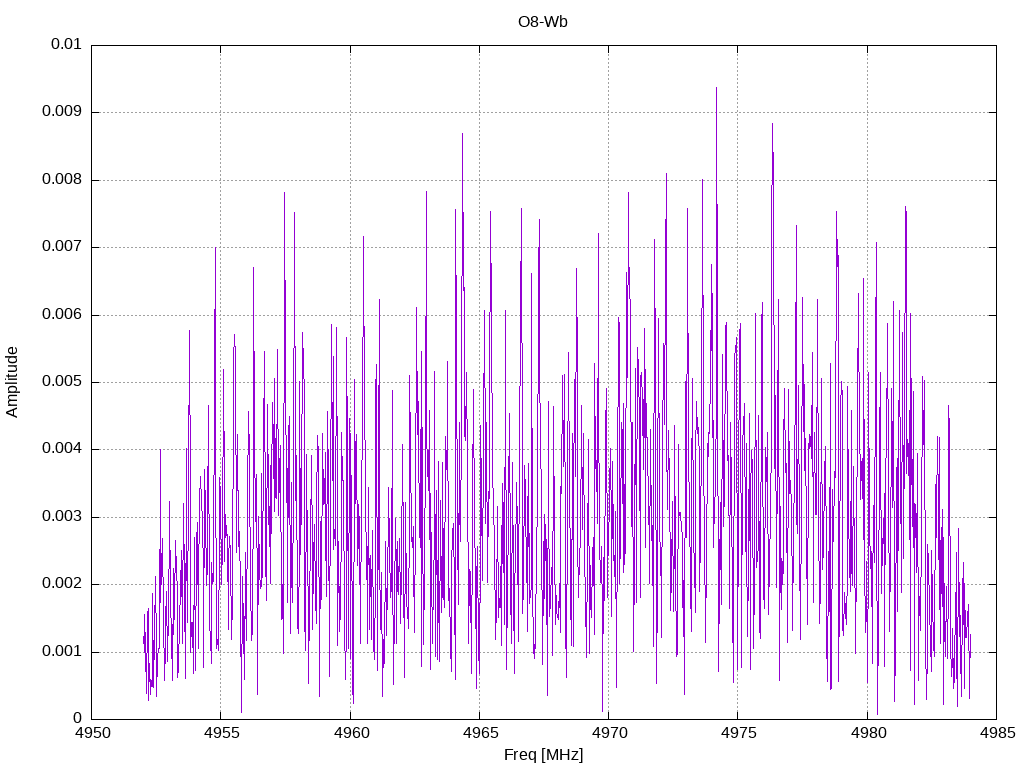Click the 0.008 y-axis tick label
1024x768 pixels.
tap(62, 179)
